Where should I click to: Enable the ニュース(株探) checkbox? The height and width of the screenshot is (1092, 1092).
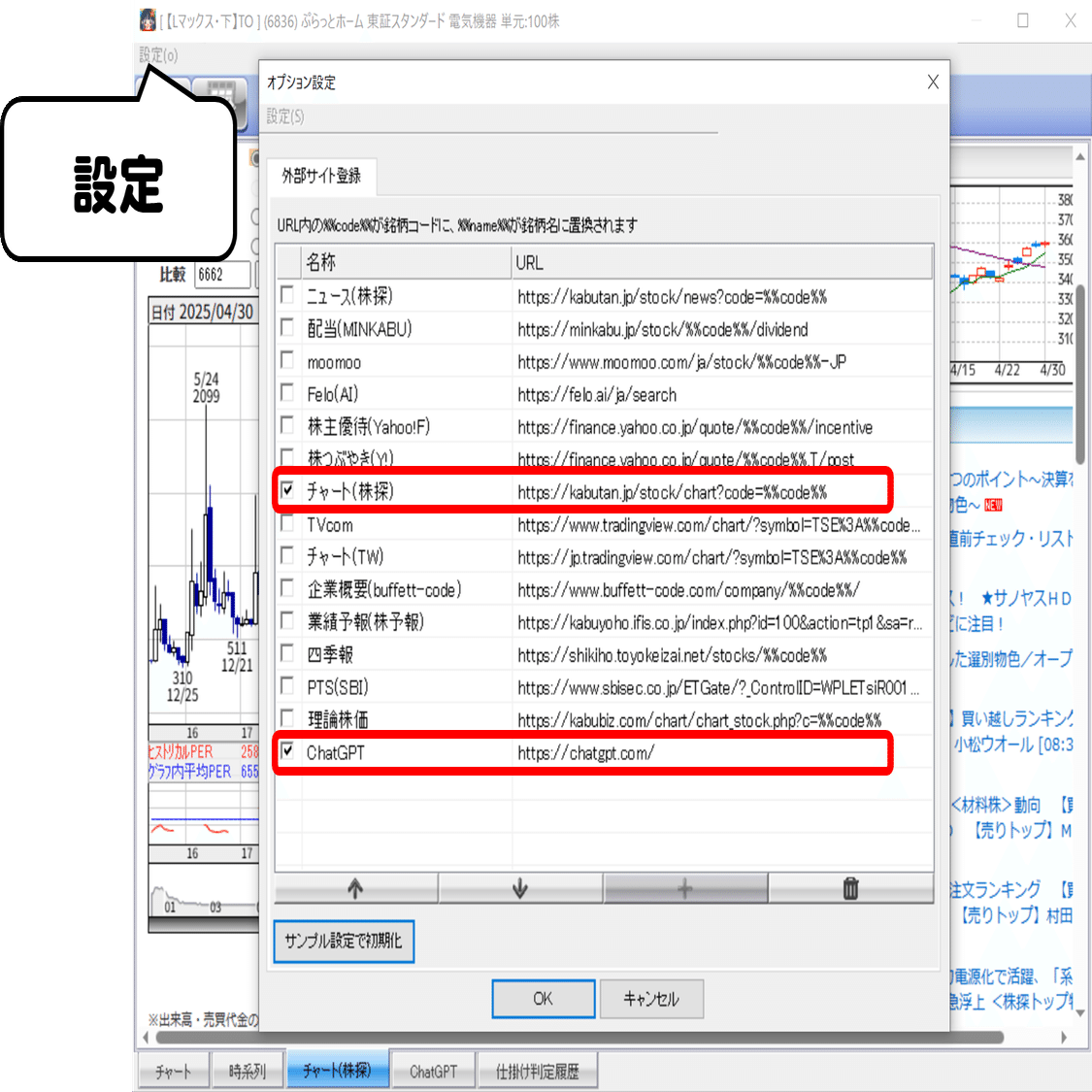coord(286,296)
